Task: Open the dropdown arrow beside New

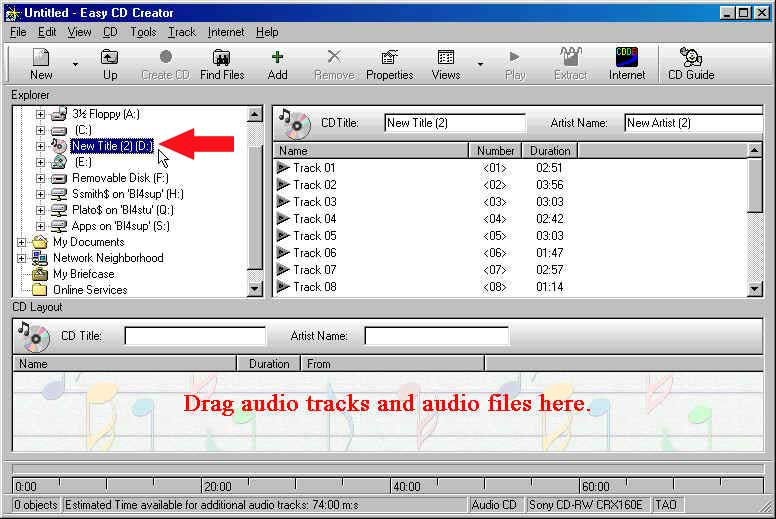Action: tap(75, 64)
